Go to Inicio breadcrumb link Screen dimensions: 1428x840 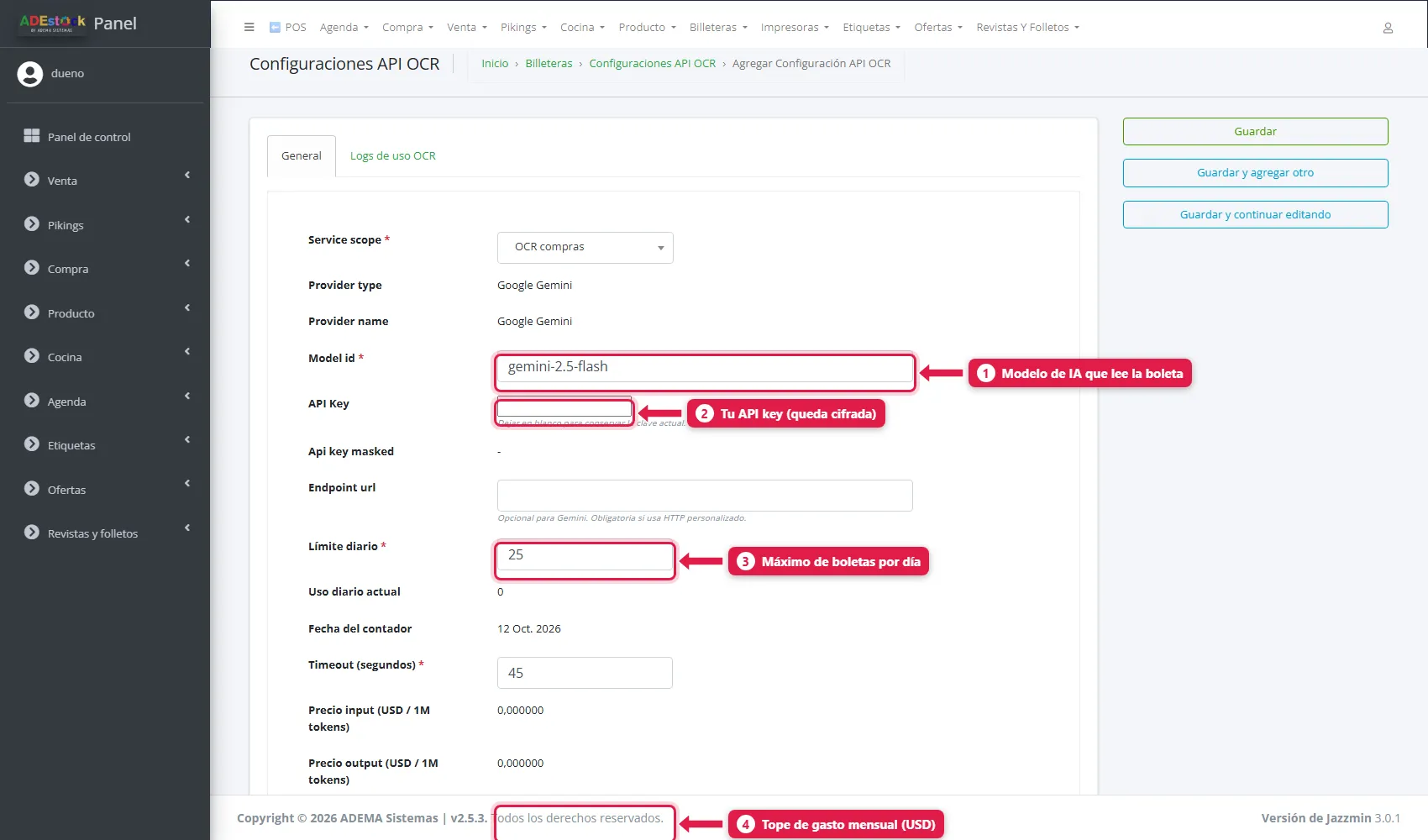(x=495, y=64)
